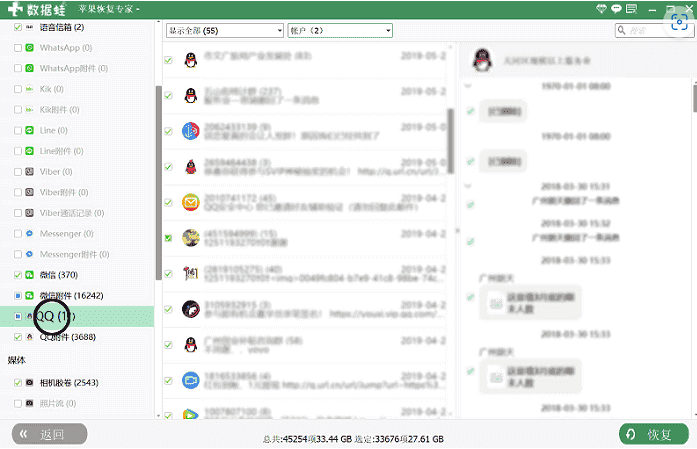The width and height of the screenshot is (697, 449).
Task: Open the blue video camera avatar of chat 1816533856
Action: 191,381
